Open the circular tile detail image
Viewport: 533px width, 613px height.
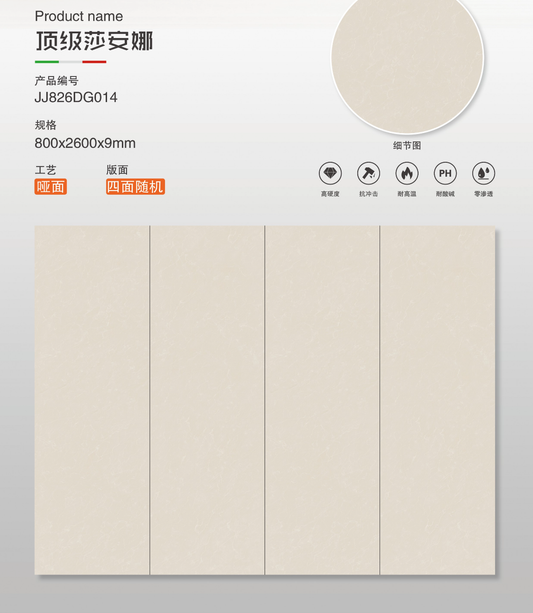(x=407, y=59)
